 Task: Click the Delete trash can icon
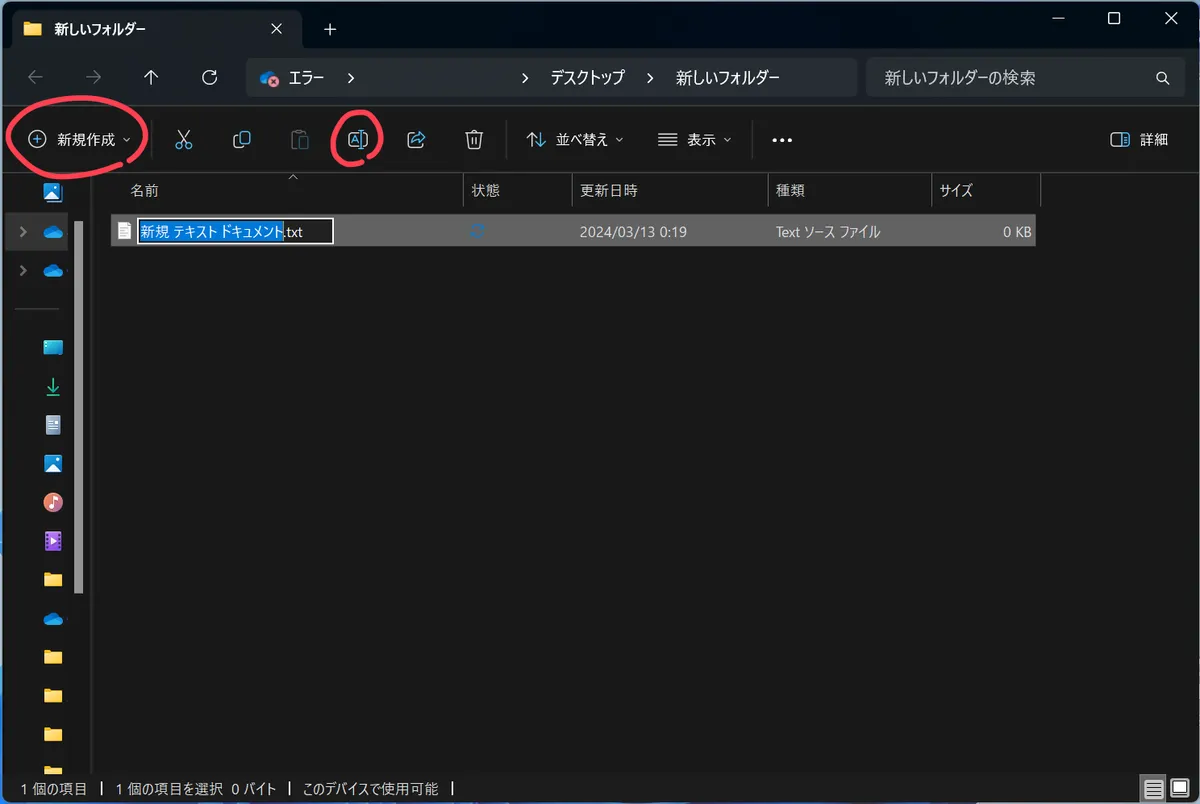474,140
